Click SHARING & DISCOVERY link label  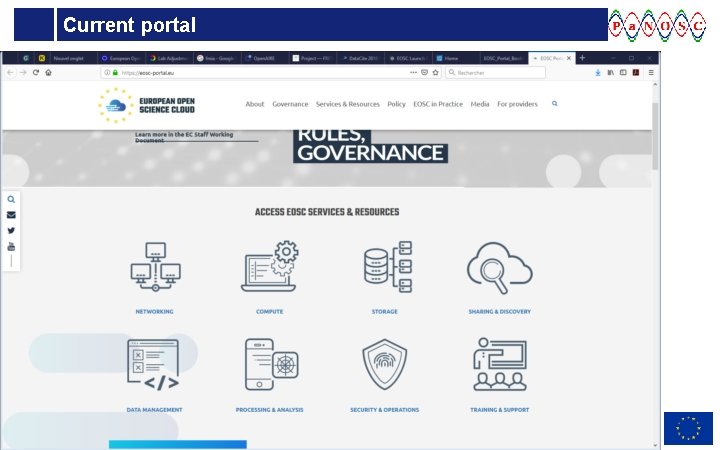click(x=500, y=311)
